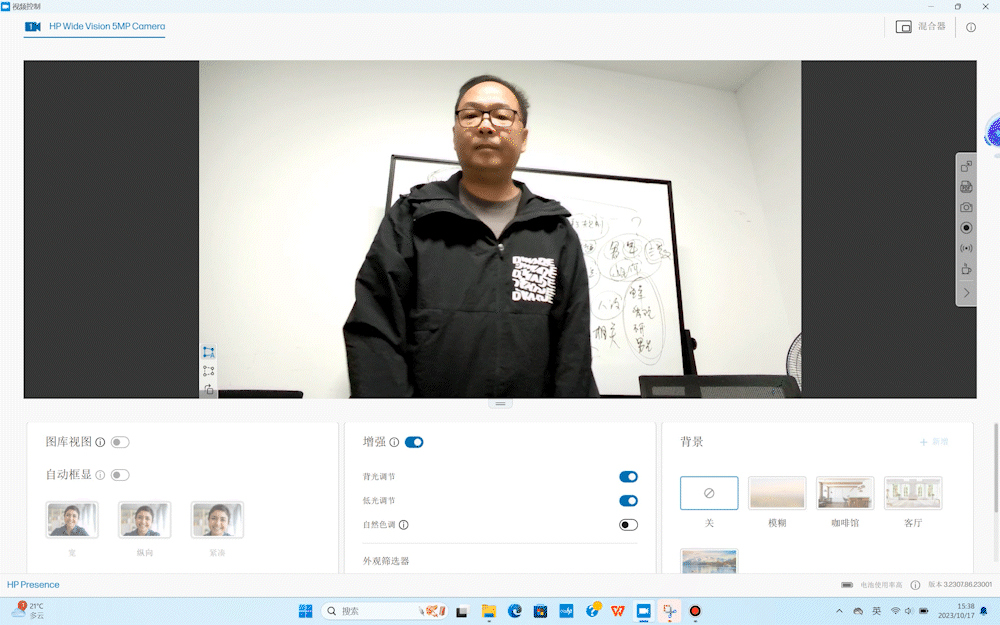Collapse the panel using the video divider handle
1000x625 pixels.
coord(502,403)
